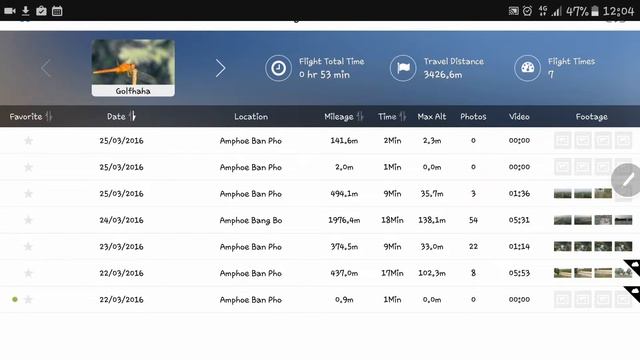Screen dimensions: 640x360
Task: Select the Footage column header
Action: coord(591,116)
